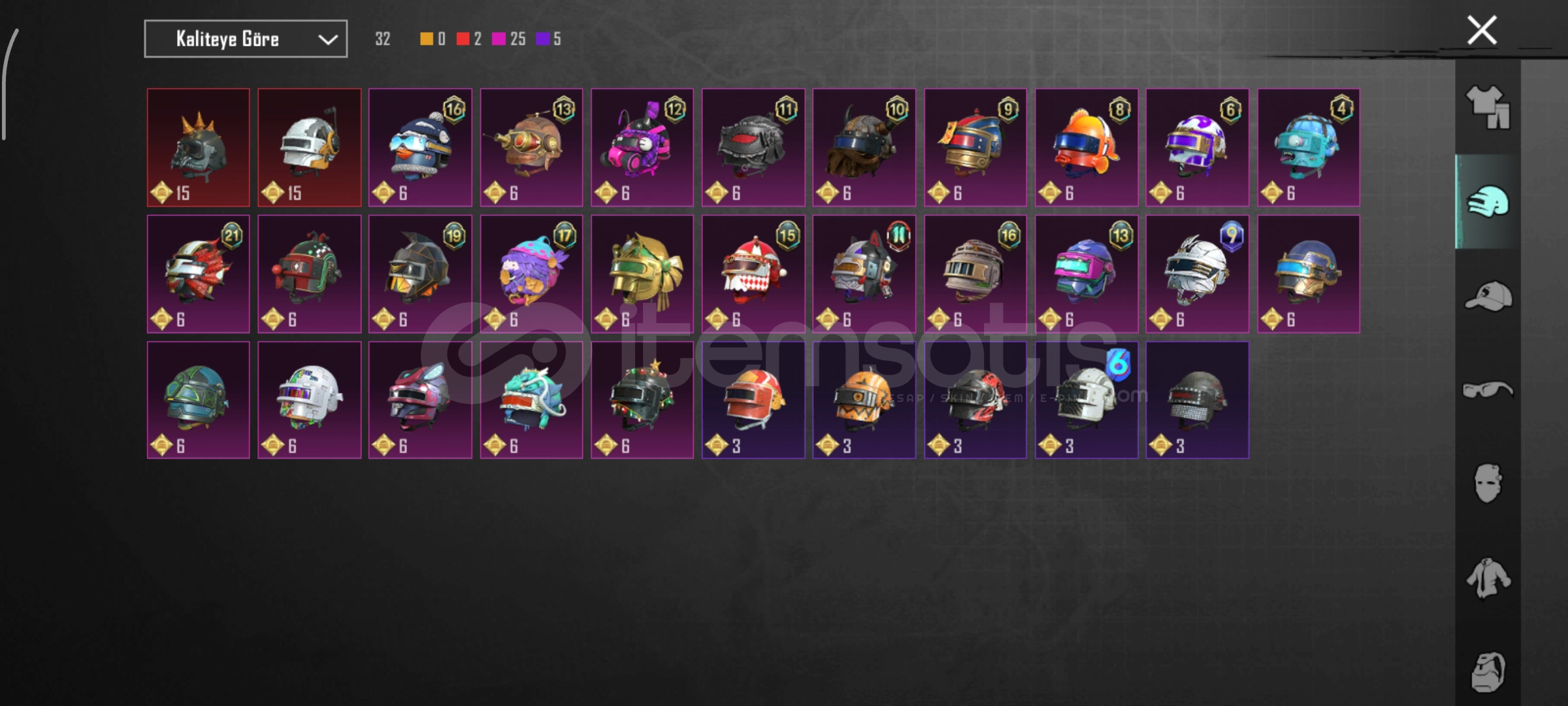Open the Kaliteye Göre sort dropdown
Screen dimensions: 1568x706
pyautogui.click(x=246, y=39)
